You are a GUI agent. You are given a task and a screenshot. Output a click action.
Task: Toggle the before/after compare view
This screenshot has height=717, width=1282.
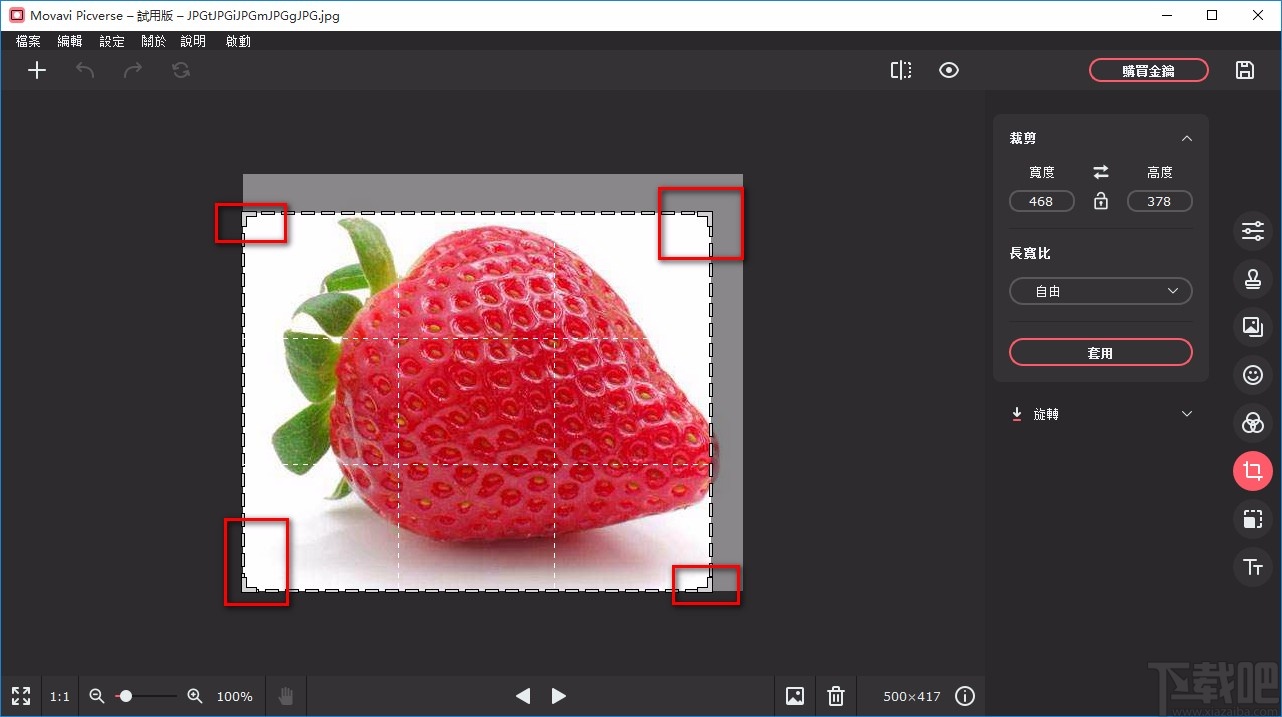pyautogui.click(x=901, y=70)
